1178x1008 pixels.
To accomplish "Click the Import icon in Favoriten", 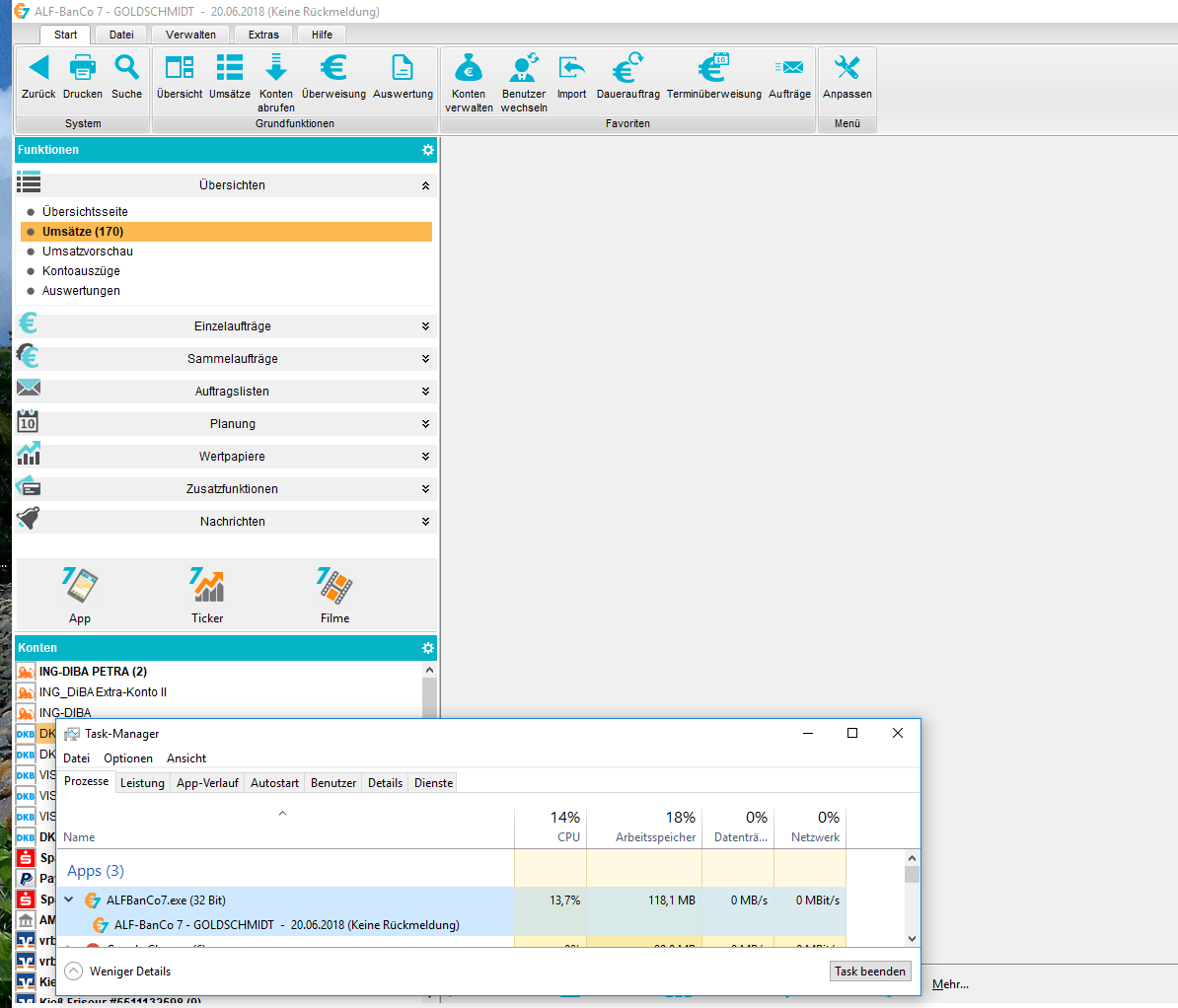I will (x=571, y=68).
